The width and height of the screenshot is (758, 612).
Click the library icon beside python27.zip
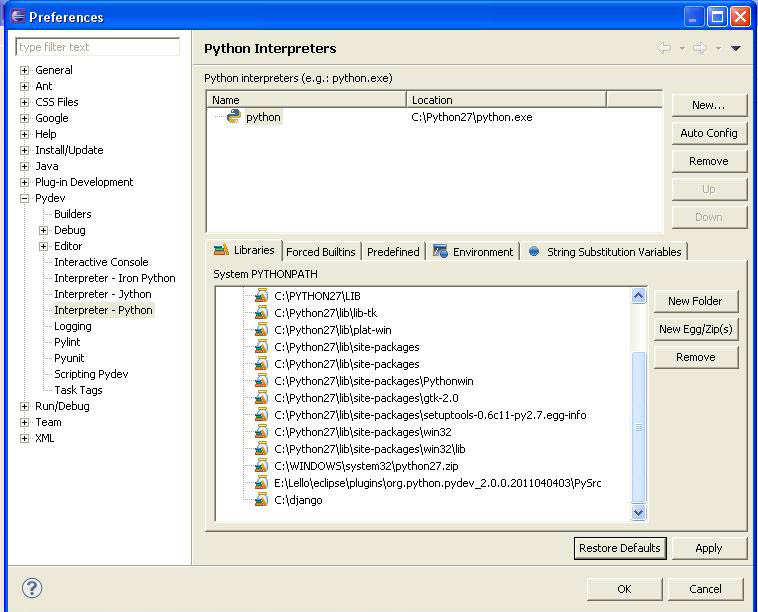(x=261, y=466)
